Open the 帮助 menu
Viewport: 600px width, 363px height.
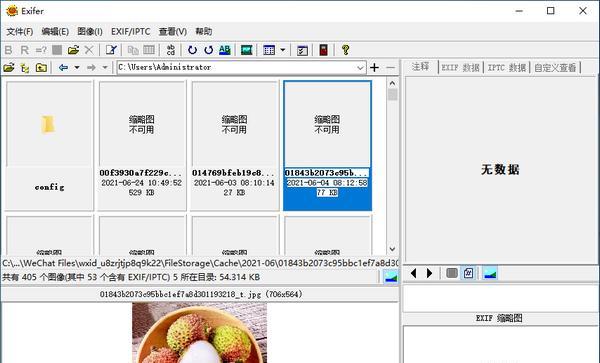[204, 31]
